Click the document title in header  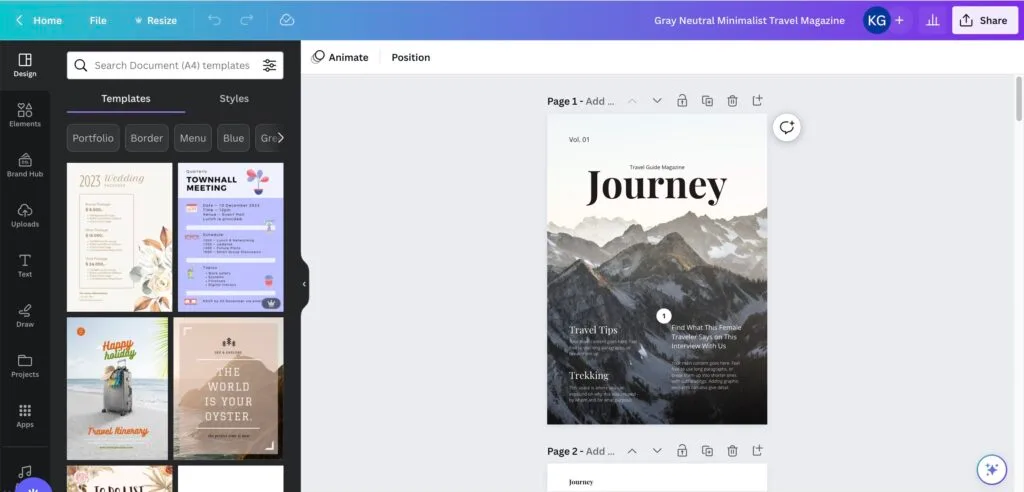[749, 20]
